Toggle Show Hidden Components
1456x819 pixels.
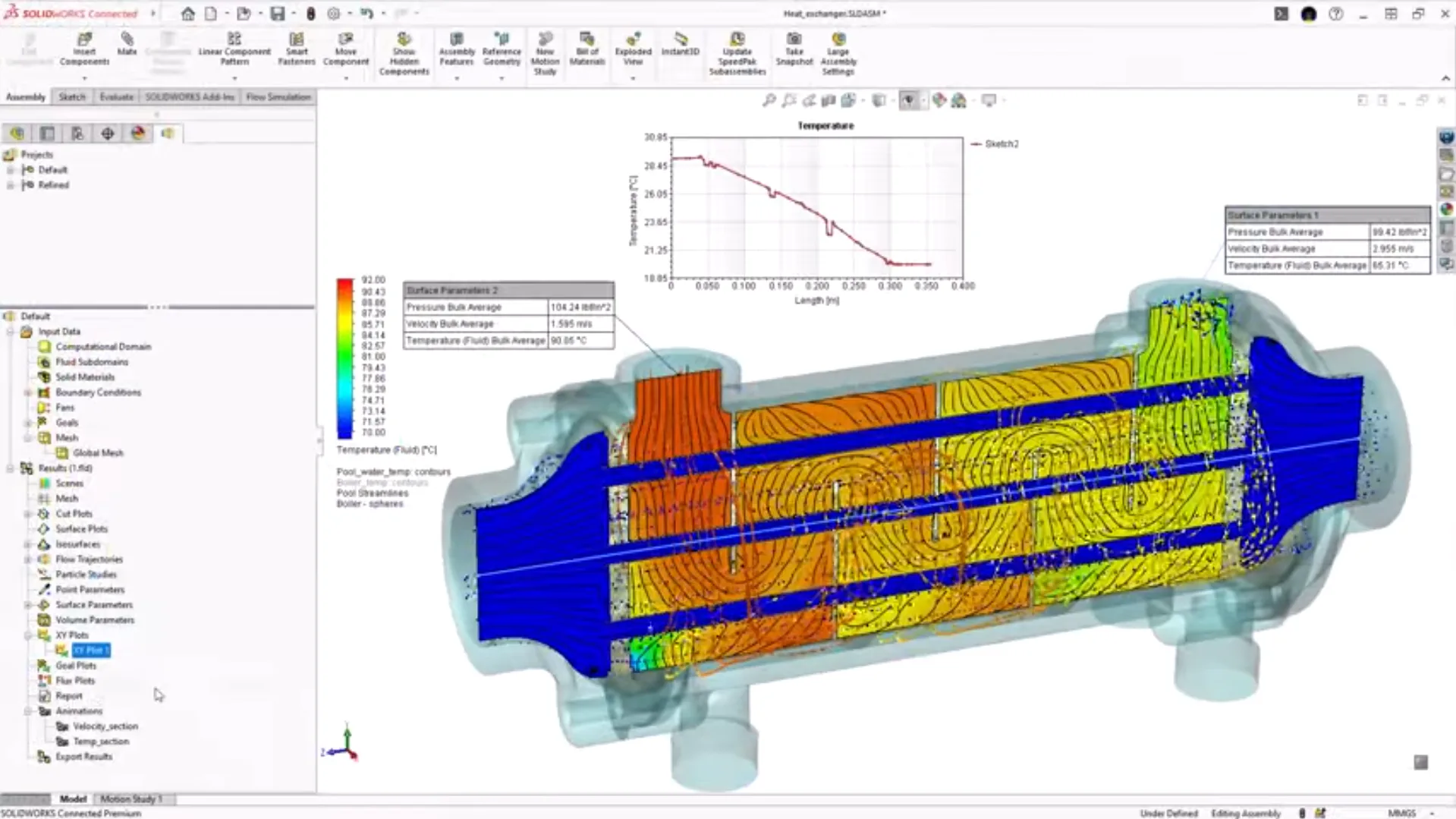(x=404, y=53)
